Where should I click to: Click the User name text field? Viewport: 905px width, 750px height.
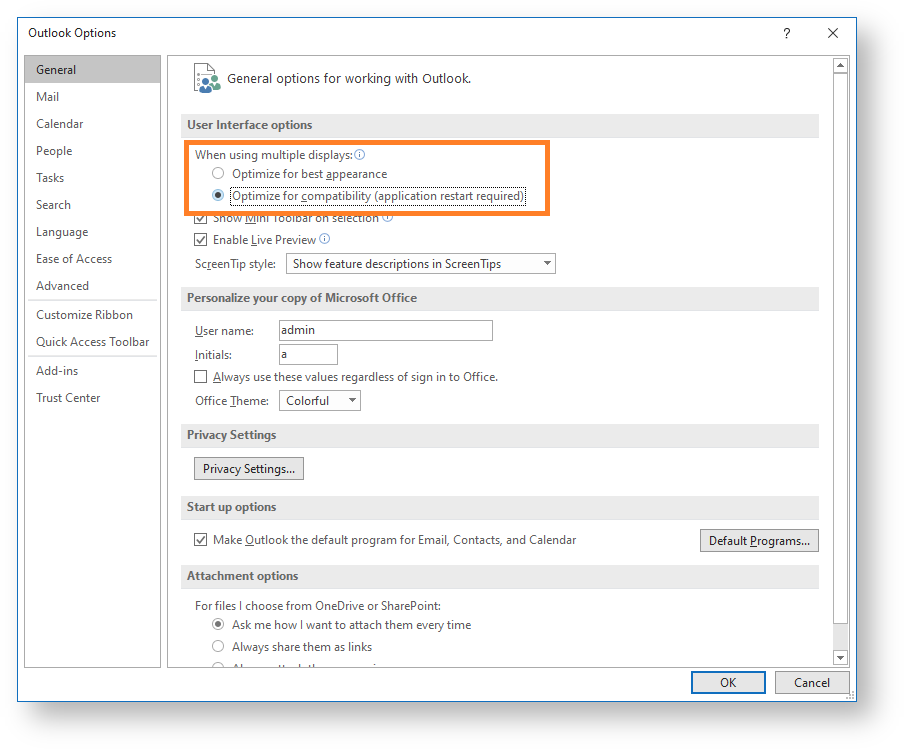click(385, 330)
